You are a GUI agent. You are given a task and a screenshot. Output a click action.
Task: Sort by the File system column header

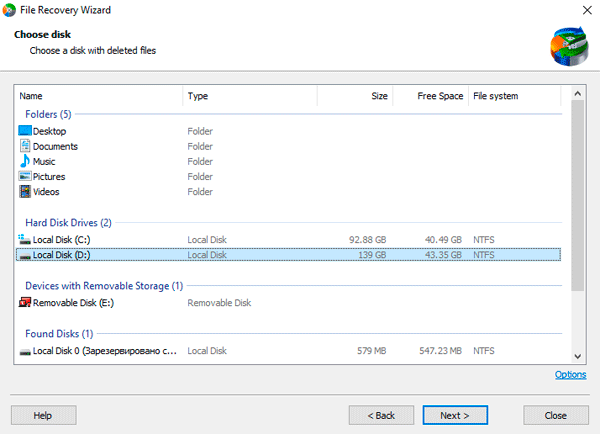[x=514, y=96]
